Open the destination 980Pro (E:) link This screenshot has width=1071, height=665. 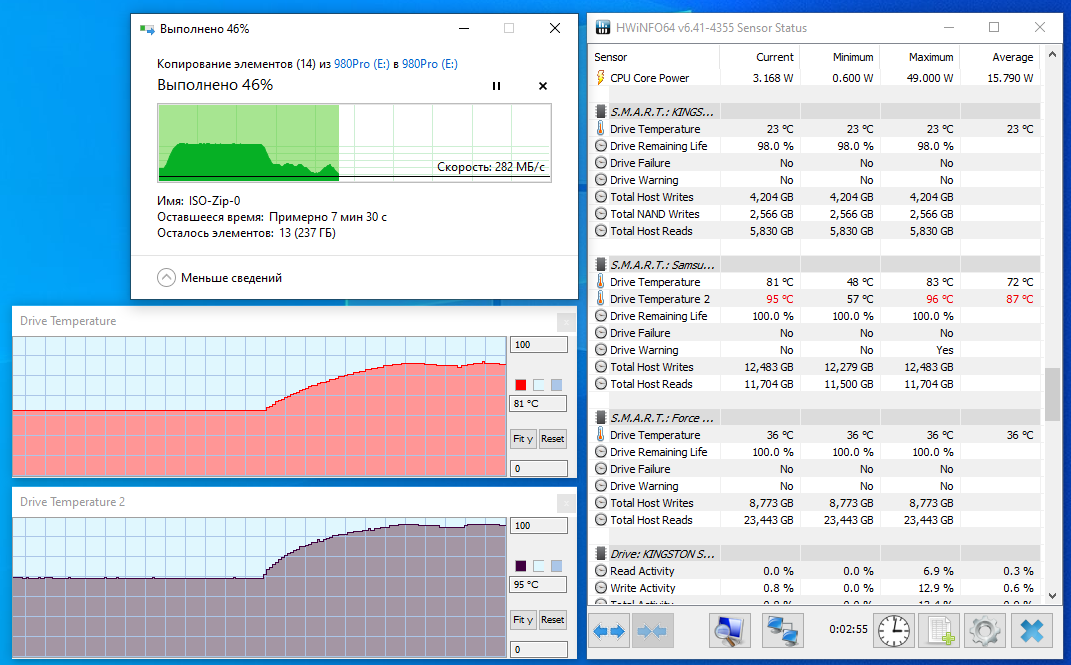(430, 63)
